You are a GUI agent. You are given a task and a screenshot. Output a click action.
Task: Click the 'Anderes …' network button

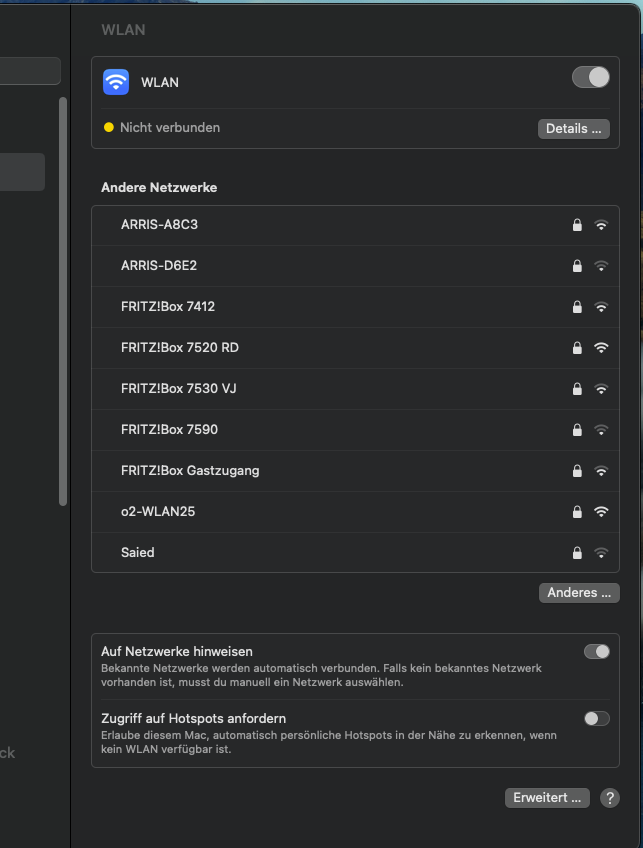tap(578, 593)
